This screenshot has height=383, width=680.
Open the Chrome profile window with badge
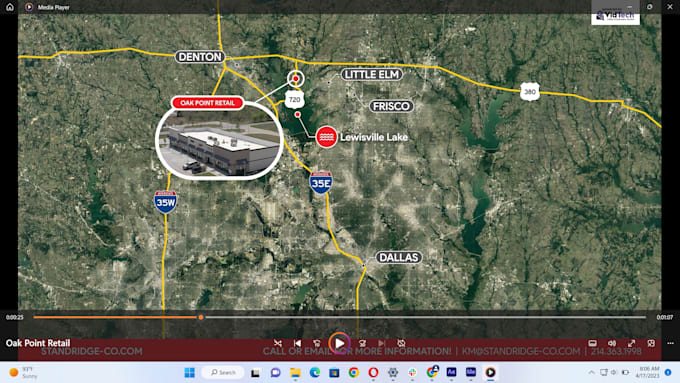[432, 372]
